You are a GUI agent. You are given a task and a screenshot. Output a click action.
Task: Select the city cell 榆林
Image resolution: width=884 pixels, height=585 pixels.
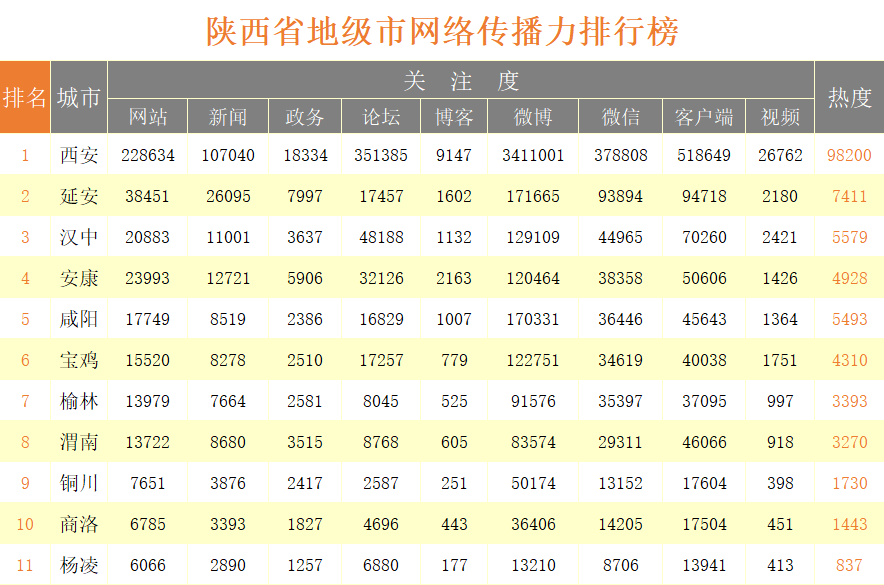tap(79, 401)
